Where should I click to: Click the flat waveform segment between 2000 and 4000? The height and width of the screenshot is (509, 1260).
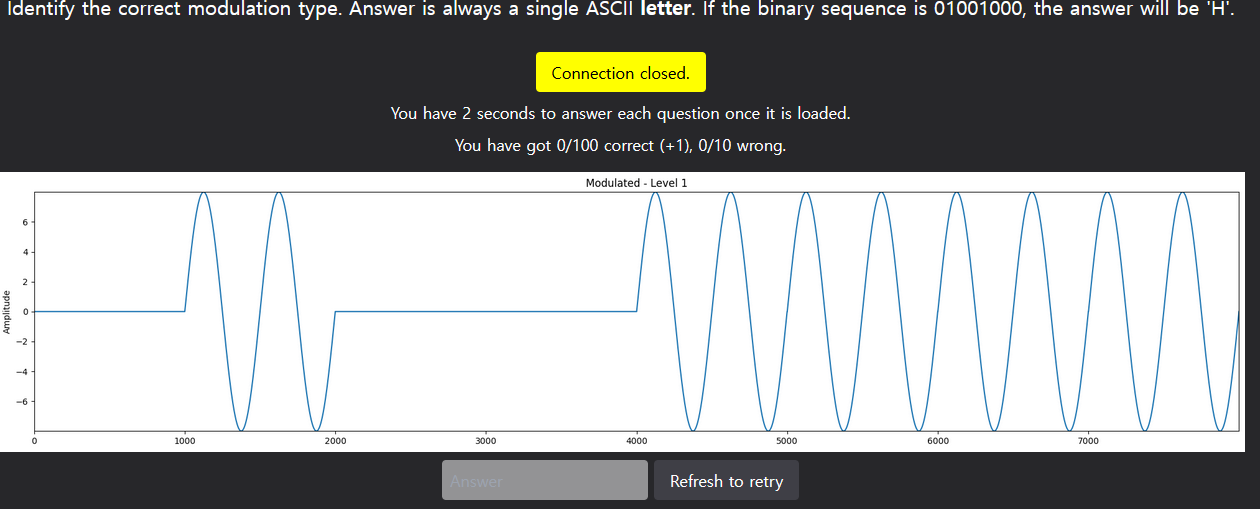(486, 311)
